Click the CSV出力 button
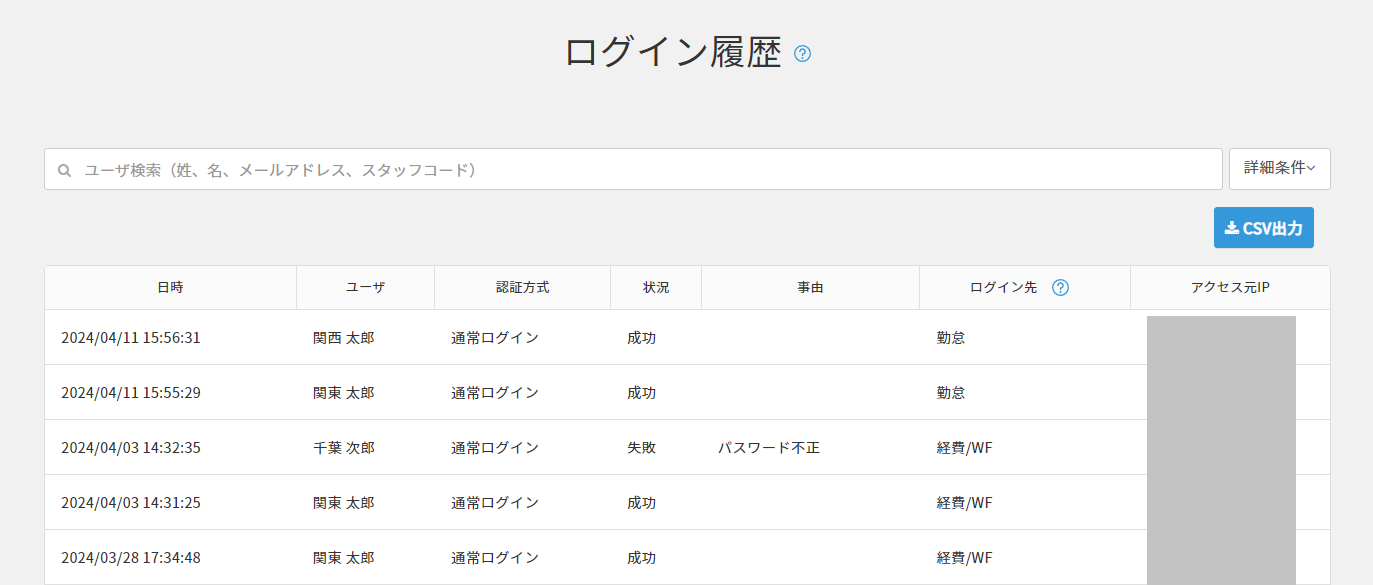Image resolution: width=1373 pixels, height=585 pixels. (x=1263, y=228)
